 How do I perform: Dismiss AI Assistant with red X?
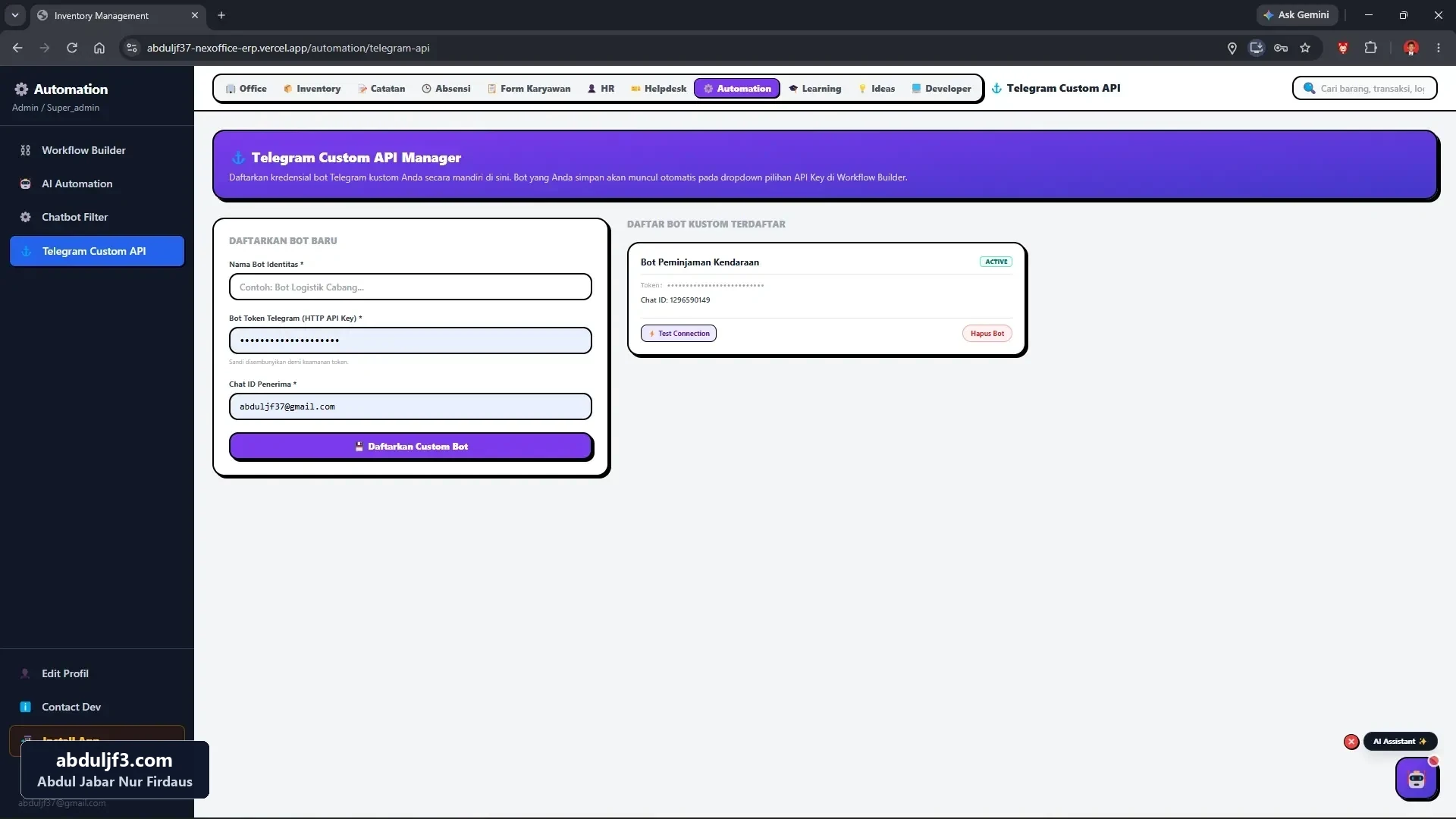(1351, 742)
